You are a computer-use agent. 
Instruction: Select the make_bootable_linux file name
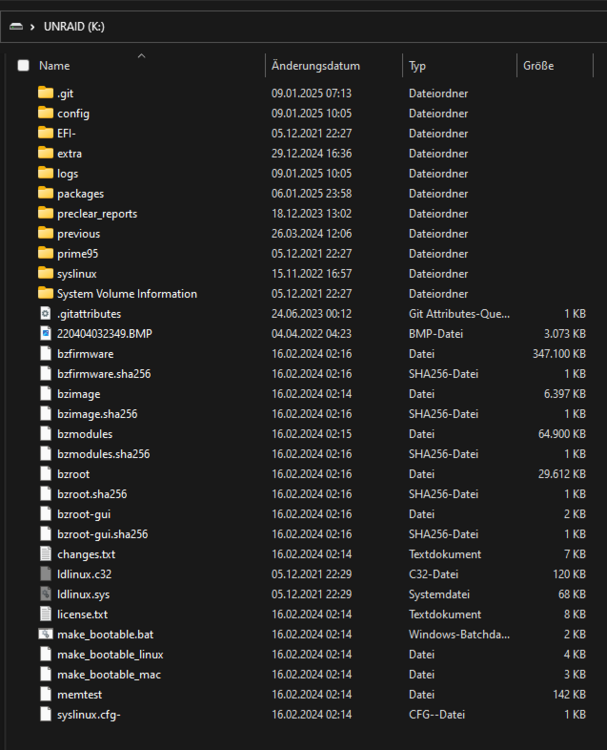click(110, 654)
